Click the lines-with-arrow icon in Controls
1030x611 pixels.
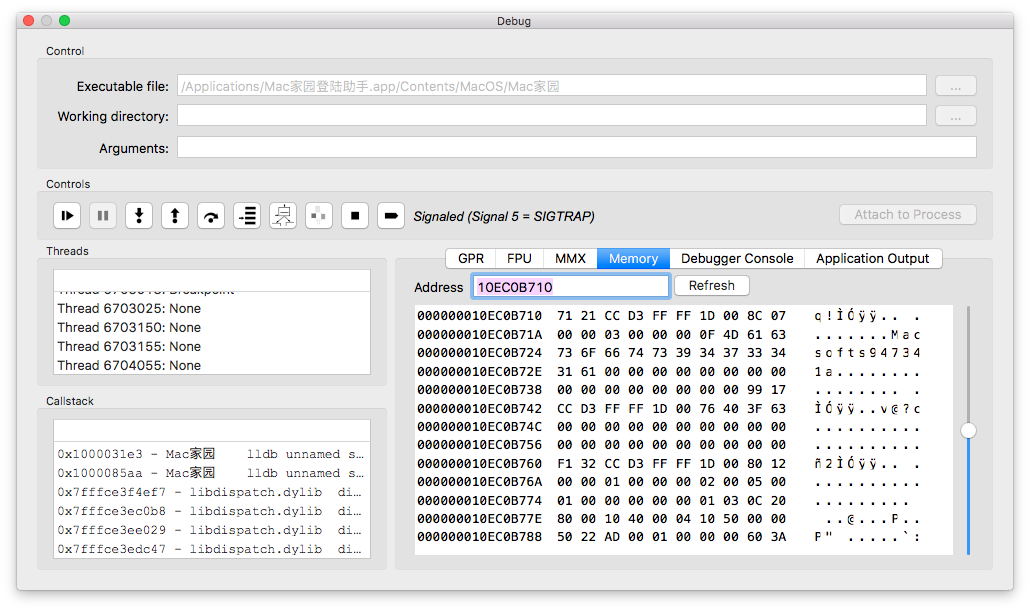pyautogui.click(x=247, y=215)
